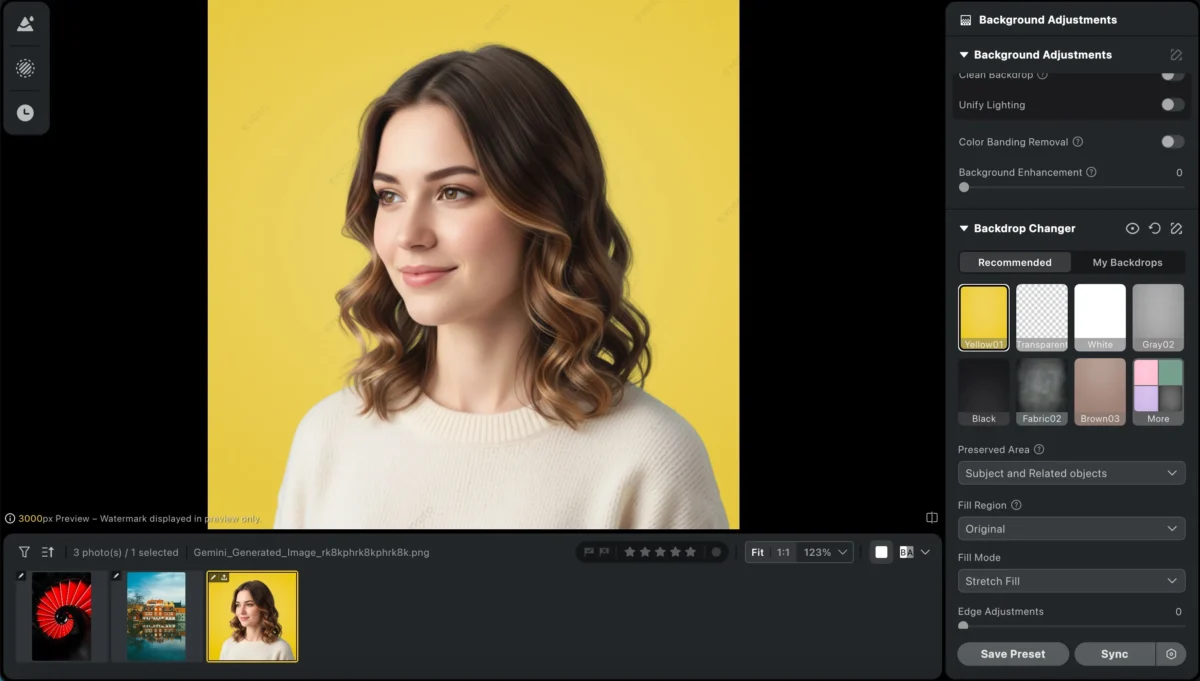
Task: Switch to the My Backdrops tab
Action: click(x=1129, y=262)
